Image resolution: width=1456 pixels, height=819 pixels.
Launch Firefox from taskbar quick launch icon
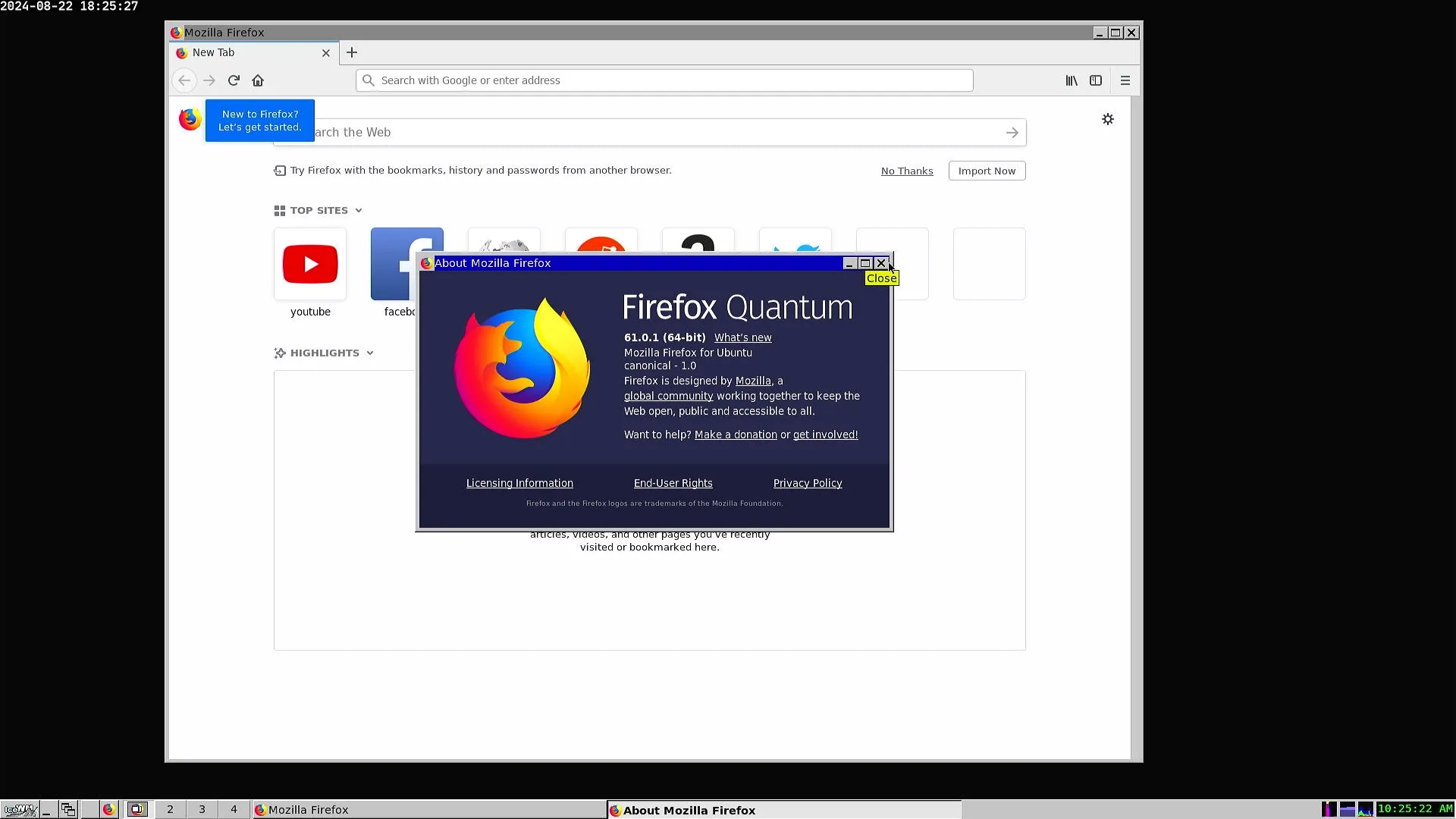[109, 809]
